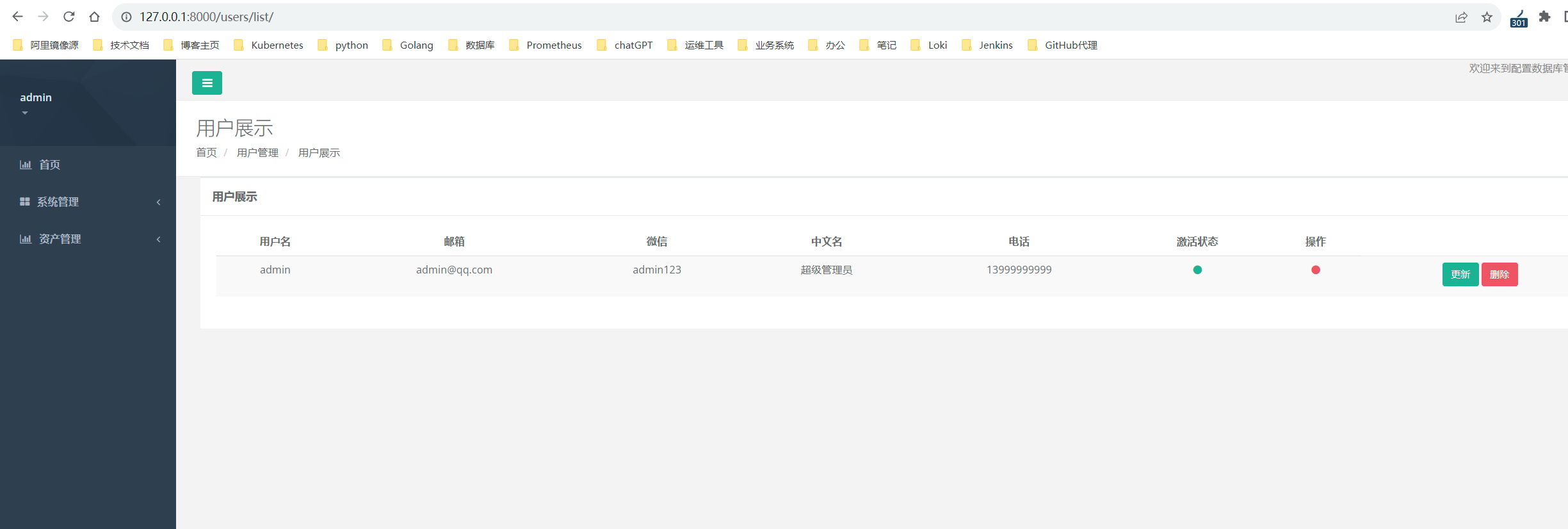Click the green 更新 button
The width and height of the screenshot is (1568, 529).
[1460, 274]
